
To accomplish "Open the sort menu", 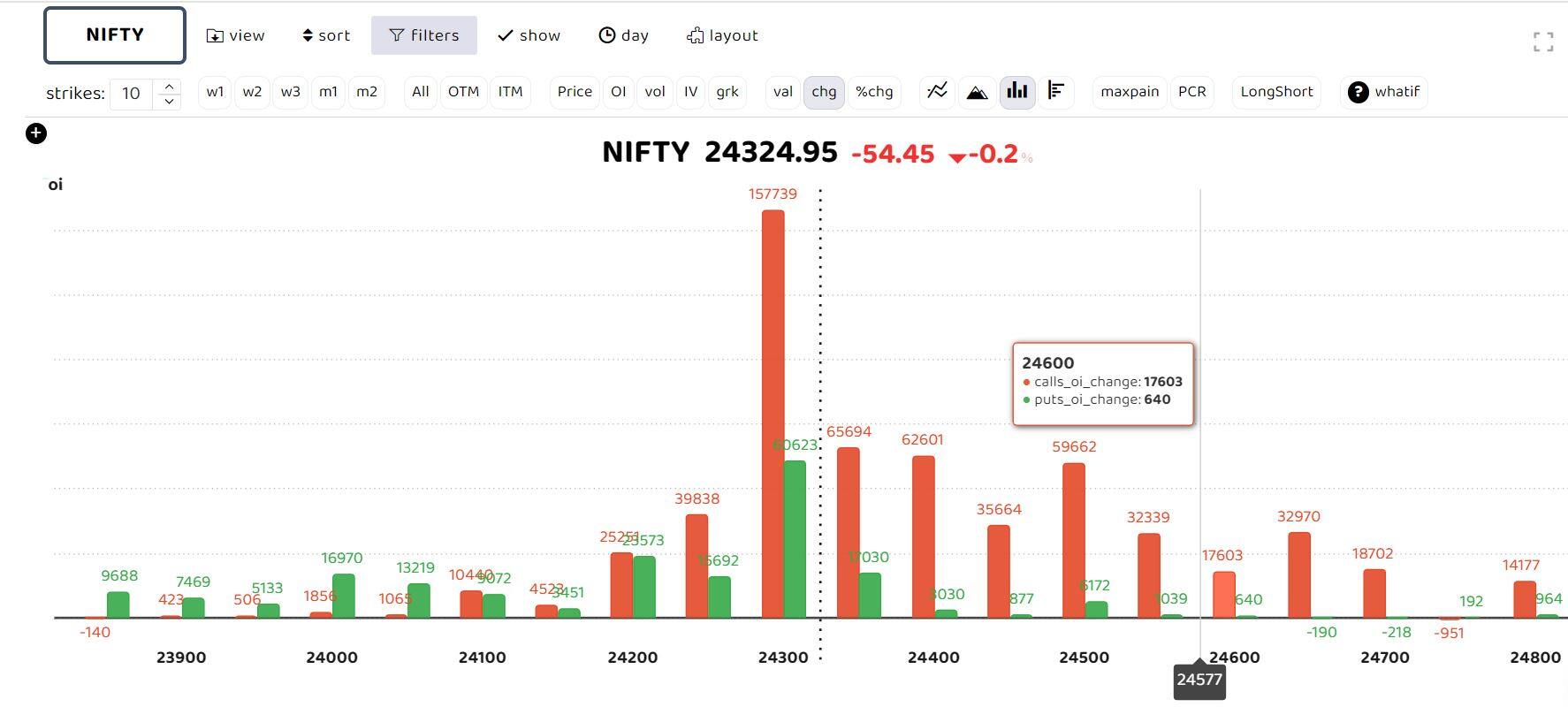I will click(x=326, y=35).
